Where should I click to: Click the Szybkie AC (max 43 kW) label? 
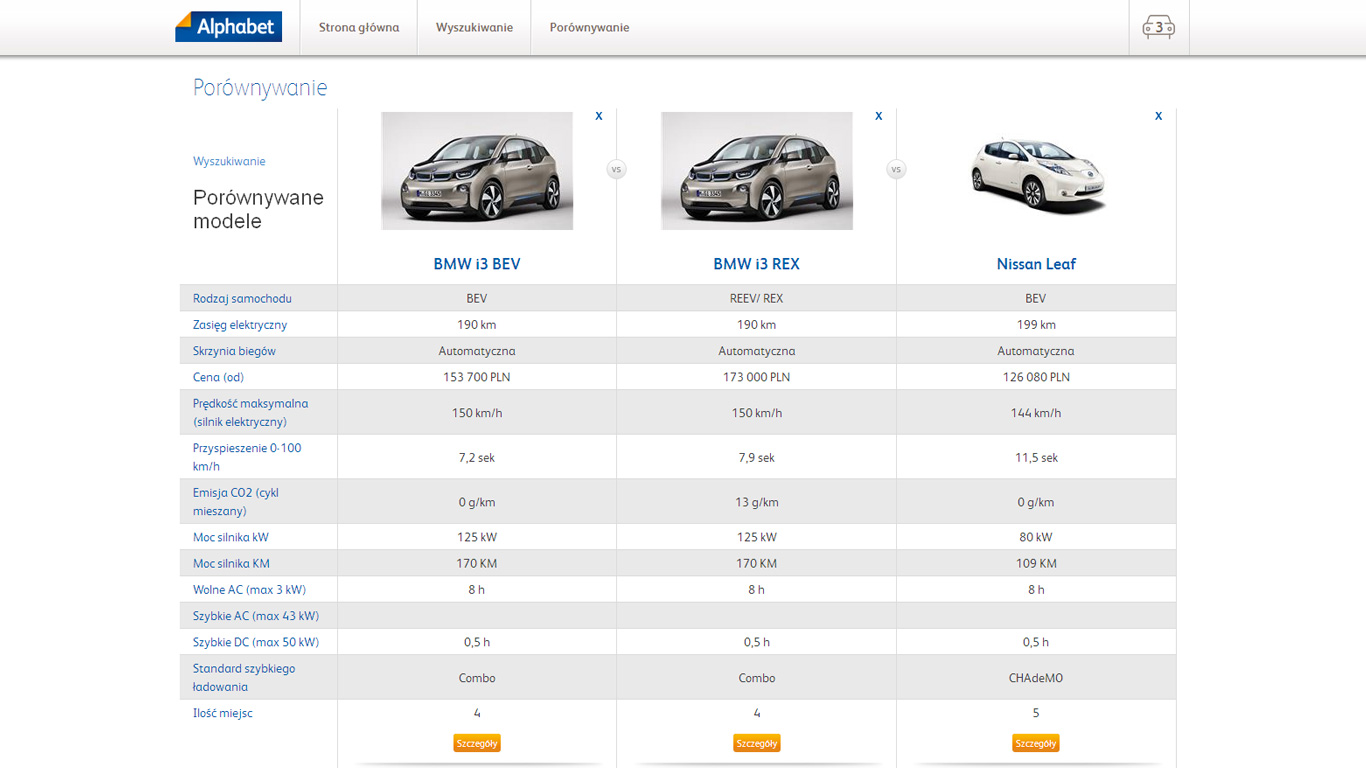[x=256, y=616]
